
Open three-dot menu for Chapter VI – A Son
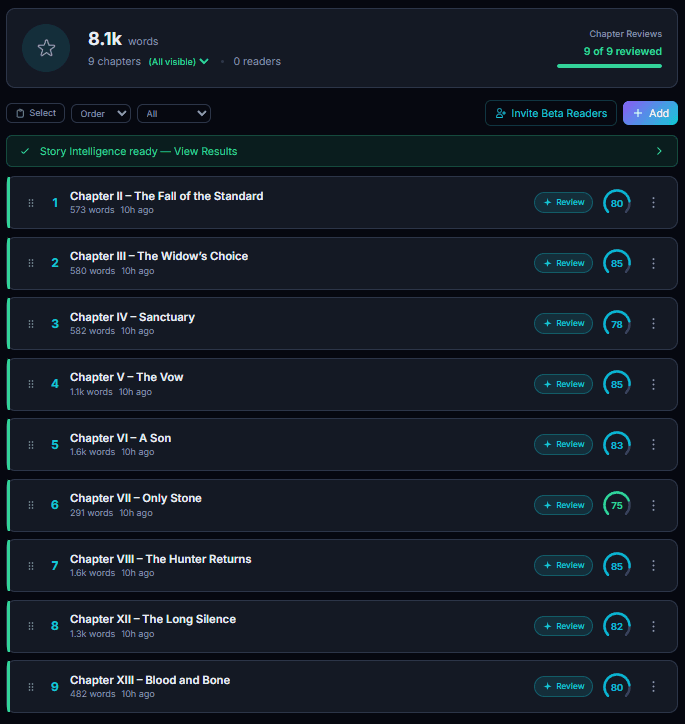(x=653, y=444)
